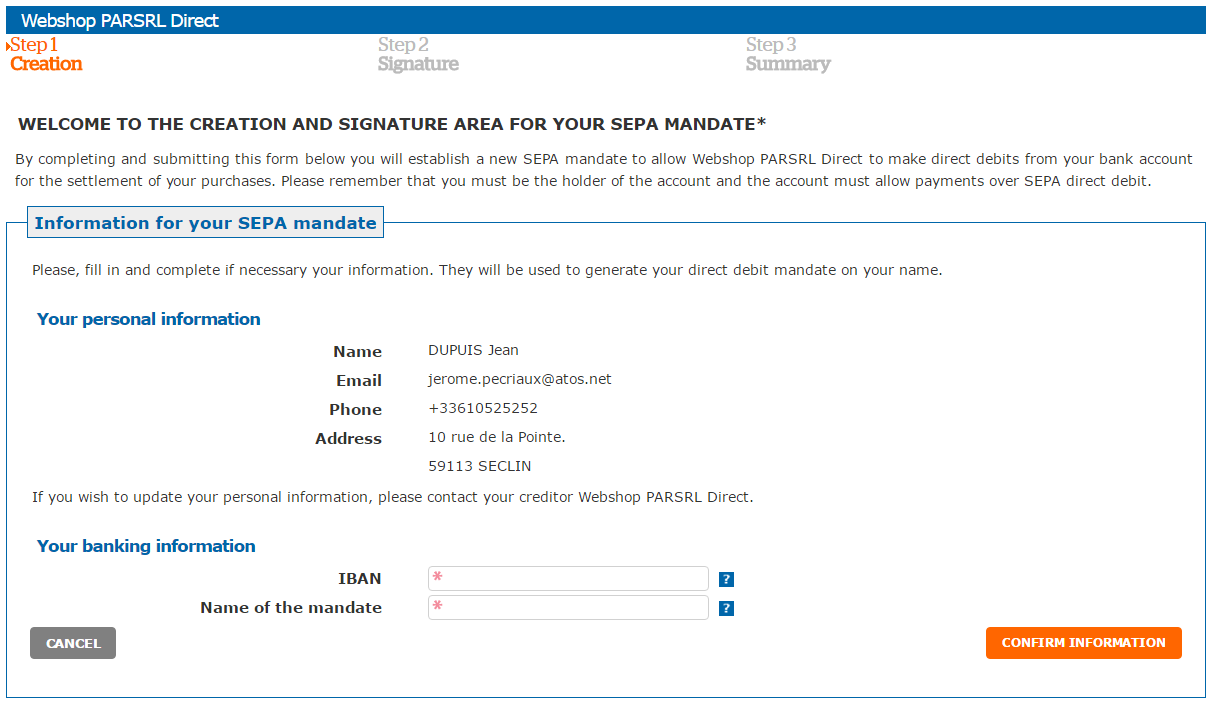This screenshot has height=708, width=1217.
Task: Click the welcome SEPA mandate heading
Action: (392, 124)
